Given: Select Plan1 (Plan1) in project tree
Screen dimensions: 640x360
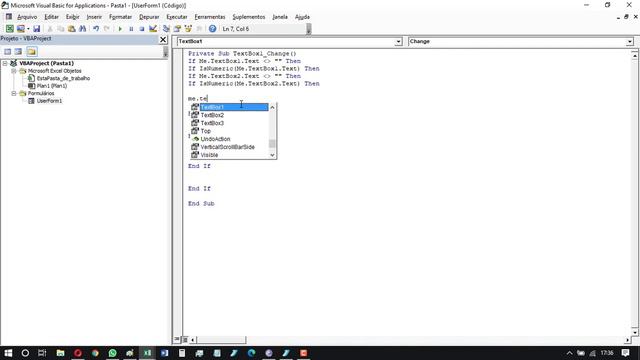Looking at the screenshot, I should (51, 86).
